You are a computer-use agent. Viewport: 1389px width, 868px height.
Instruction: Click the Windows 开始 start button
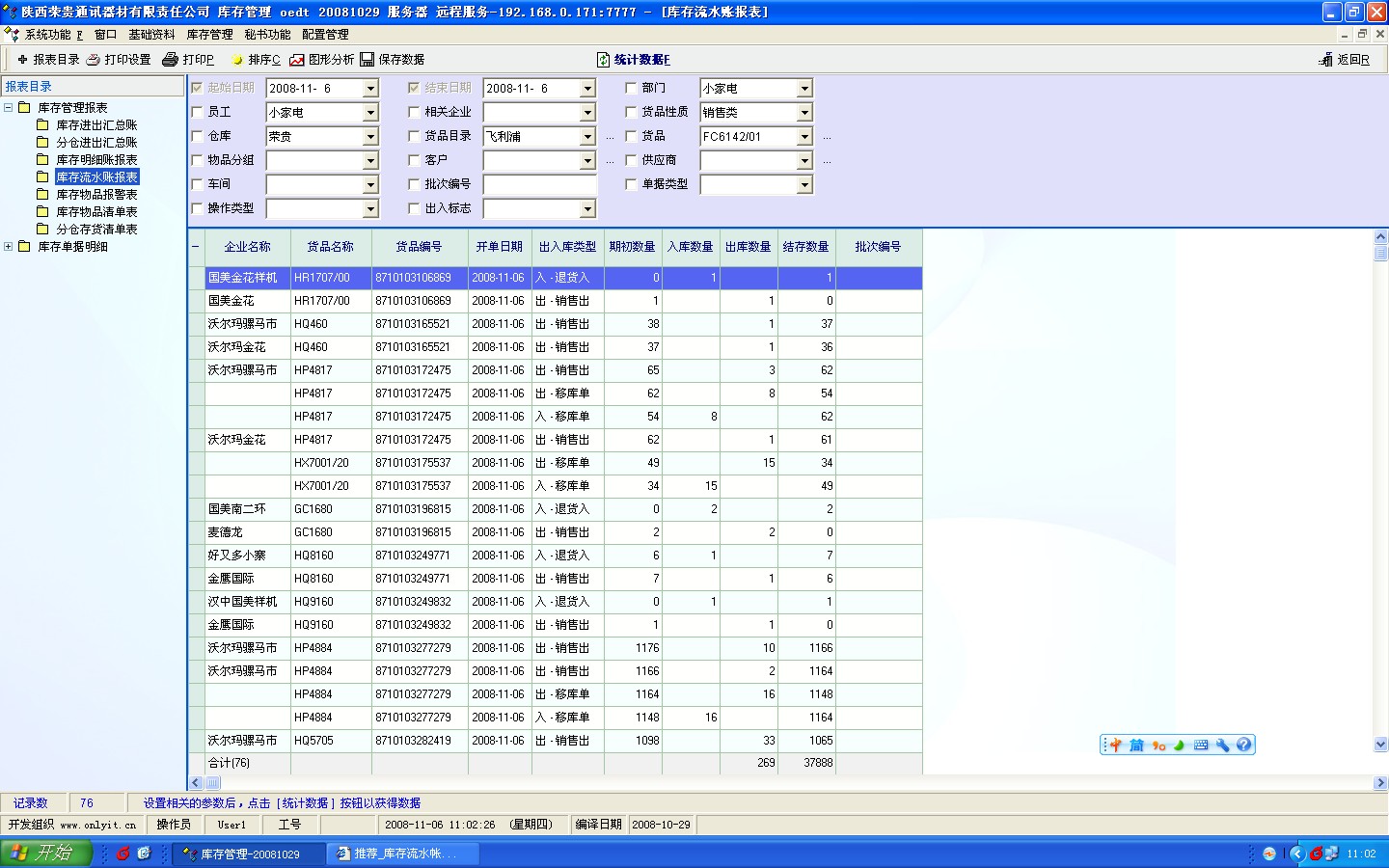45,854
